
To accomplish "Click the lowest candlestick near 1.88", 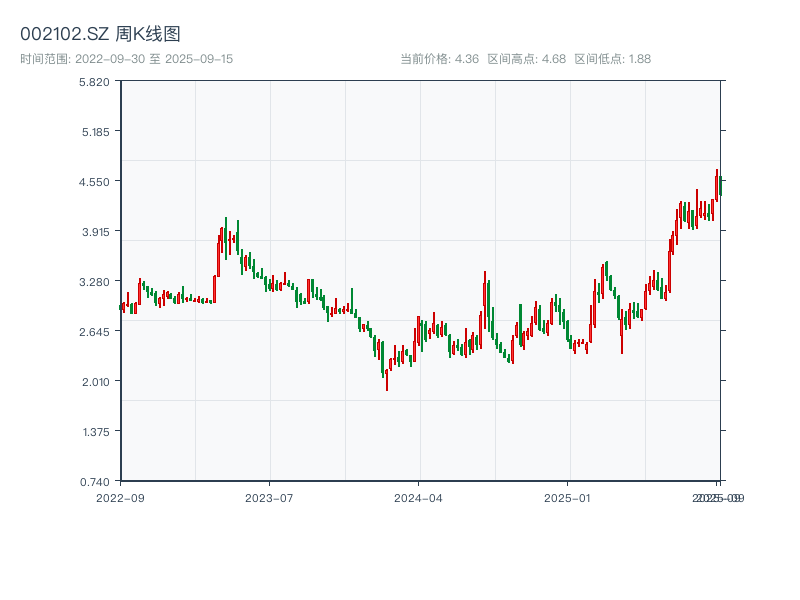I will (387, 380).
